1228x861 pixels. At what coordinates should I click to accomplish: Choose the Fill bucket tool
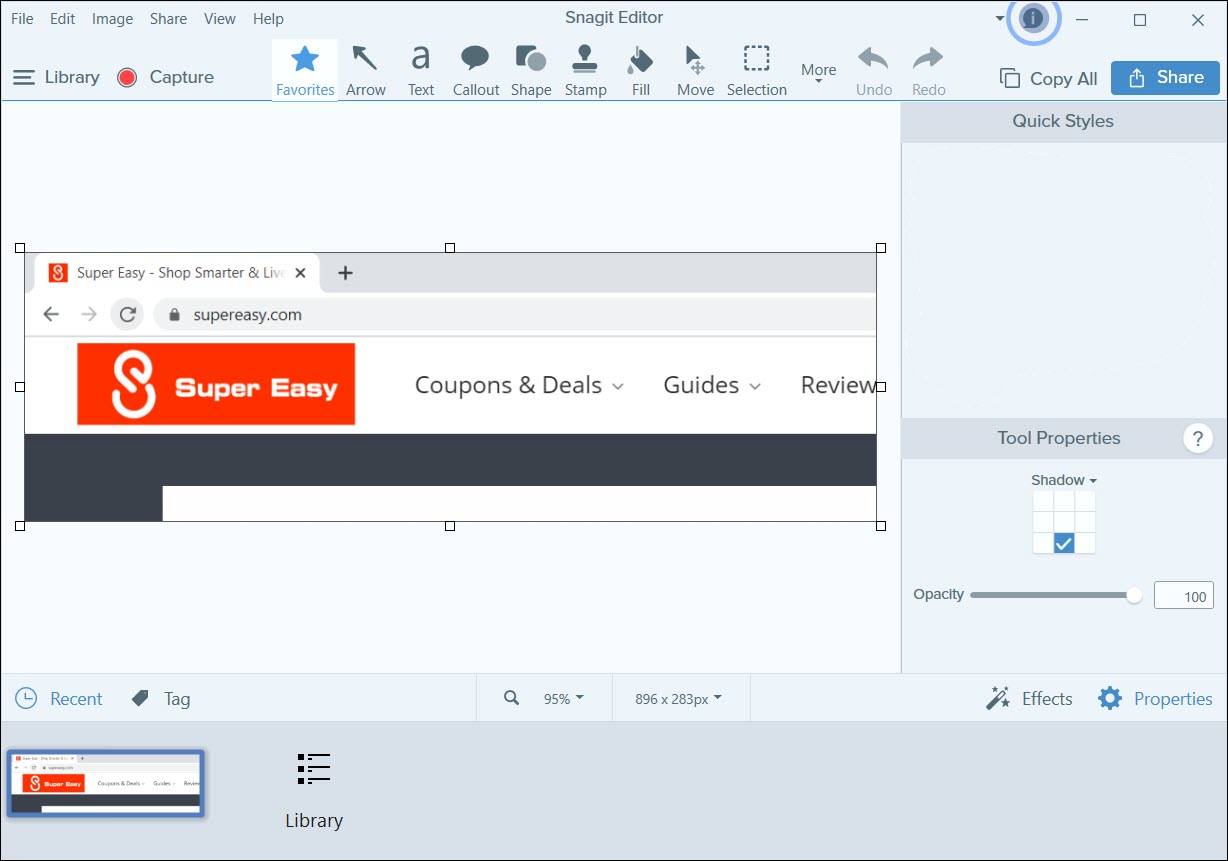[641, 70]
